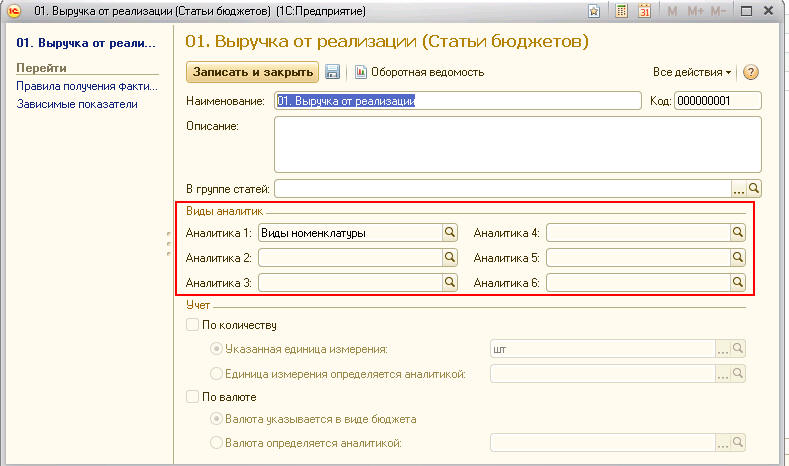Screen dimensions: 789x466
Task: Select 01. Выручка от реали... navigation item
Action: [x=86, y=43]
